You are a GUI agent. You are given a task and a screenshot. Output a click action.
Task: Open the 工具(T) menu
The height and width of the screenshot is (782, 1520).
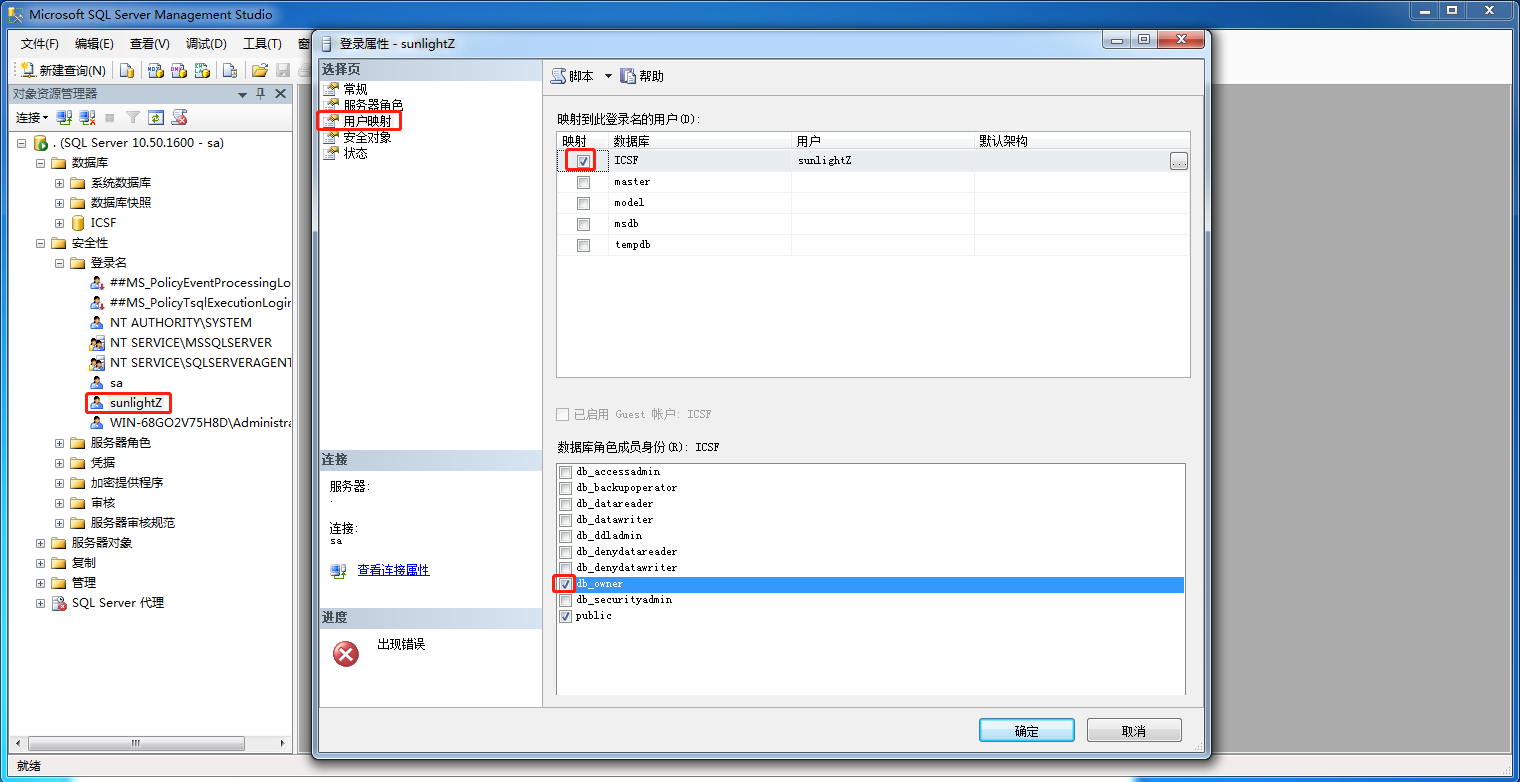click(262, 44)
